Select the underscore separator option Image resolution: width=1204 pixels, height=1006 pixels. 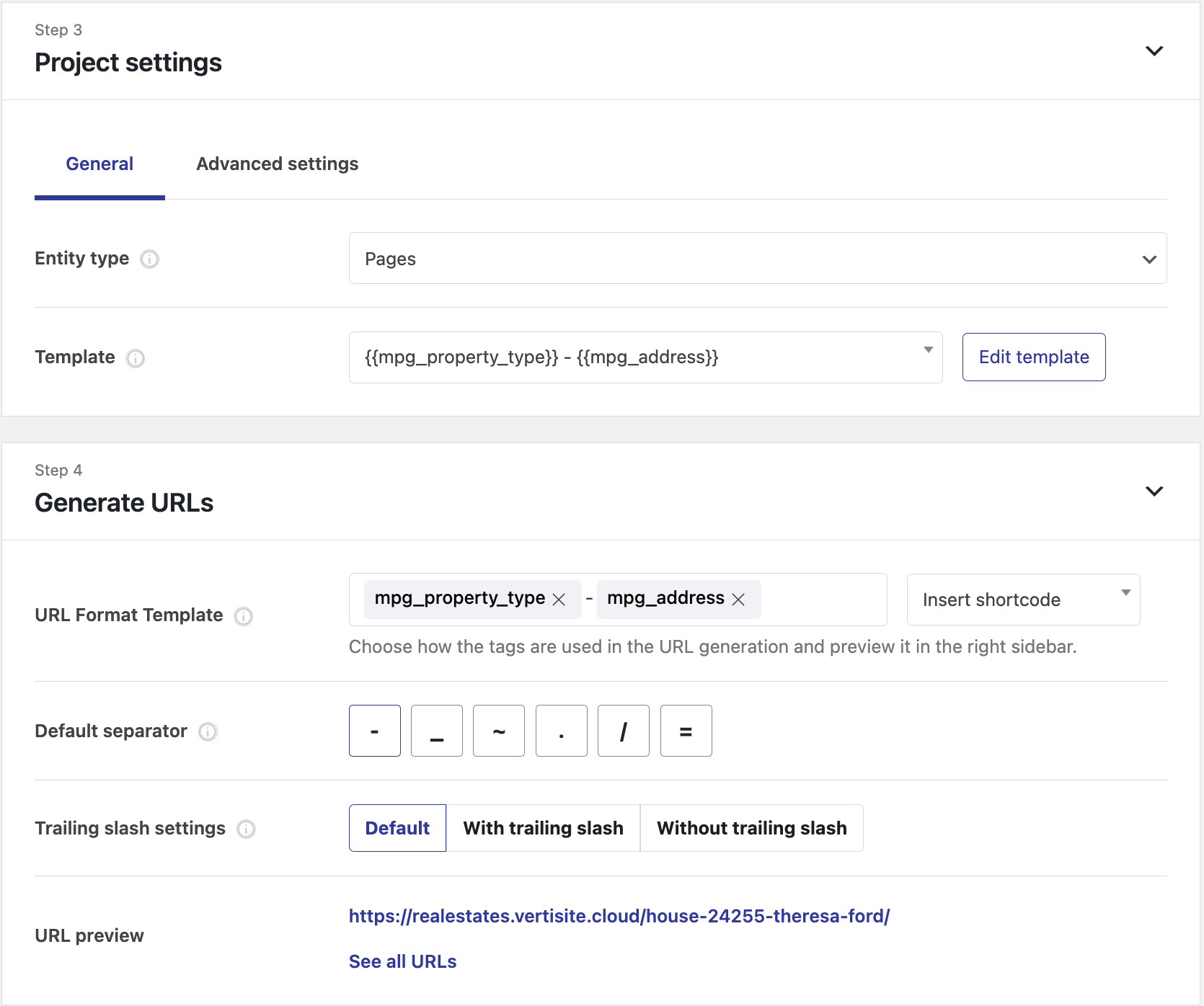[437, 731]
